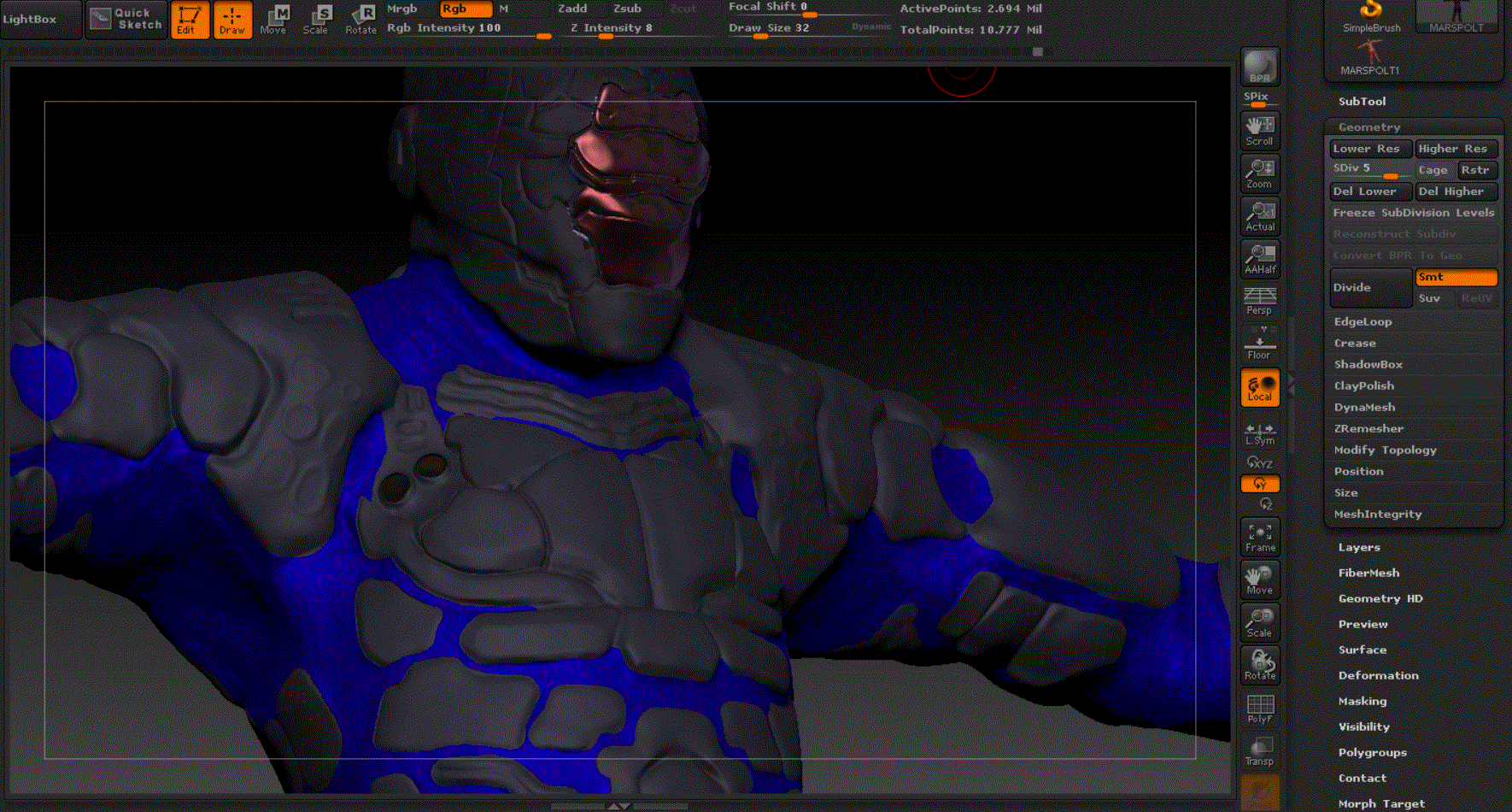Expand the ZRemesher section
Image resolution: width=1512 pixels, height=812 pixels.
click(x=1368, y=429)
